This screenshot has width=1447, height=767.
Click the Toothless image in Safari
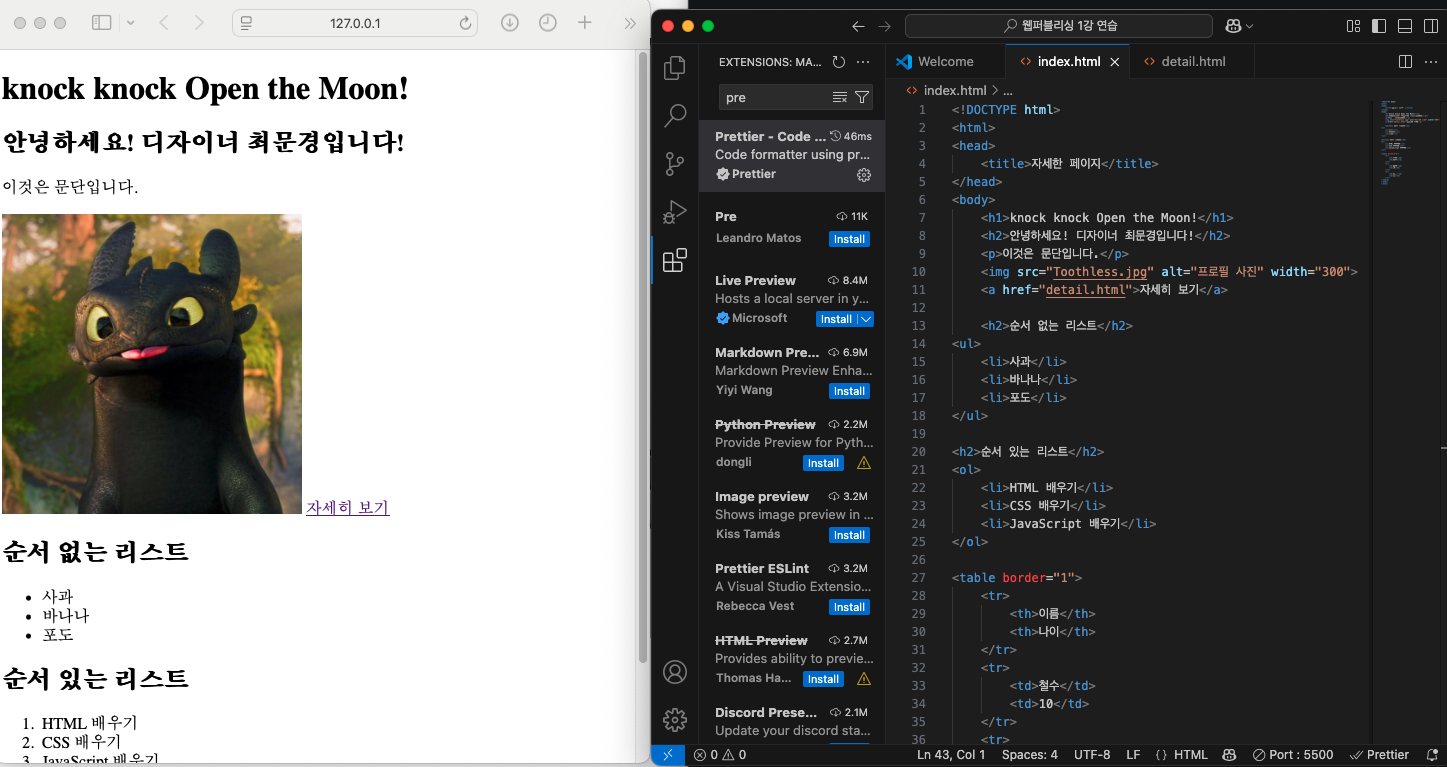tap(152, 364)
